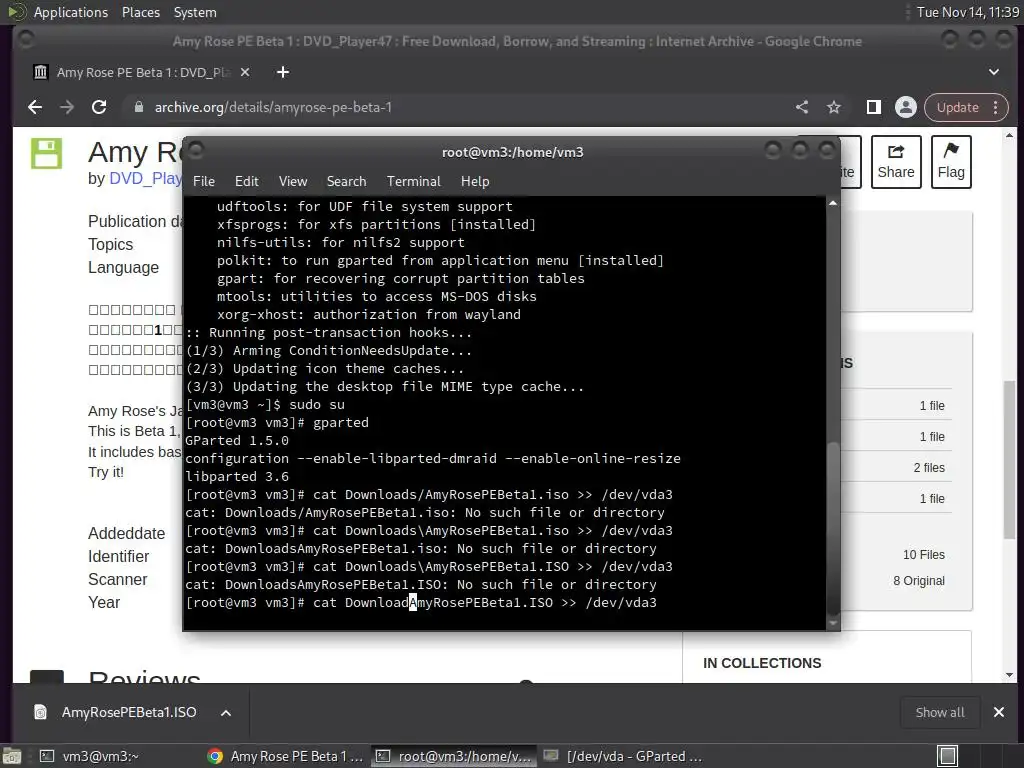
Task: Switch to /dev/vda GParted taskbar item
Action: pyautogui.click(x=624, y=756)
